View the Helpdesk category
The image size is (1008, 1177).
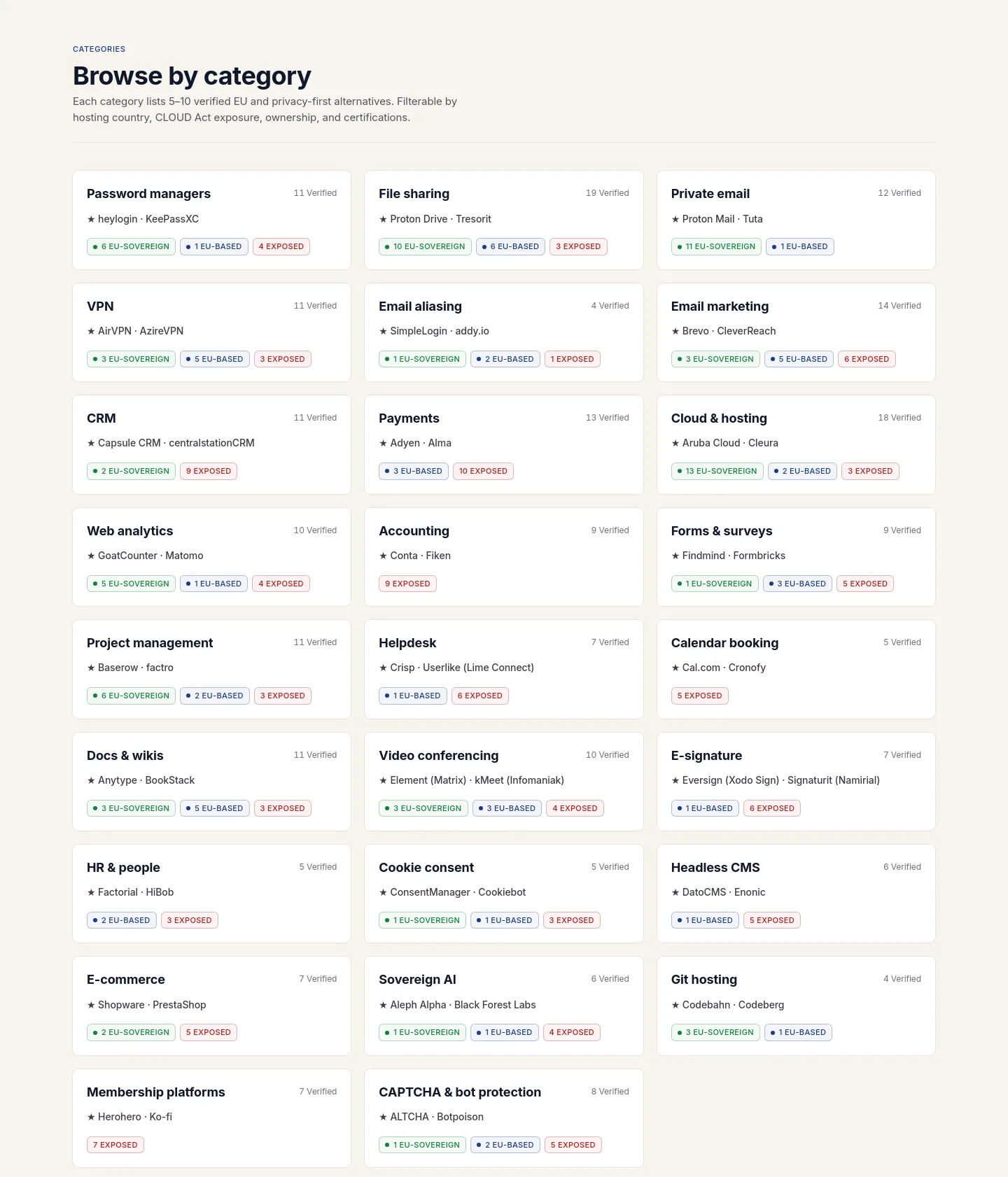(x=504, y=669)
